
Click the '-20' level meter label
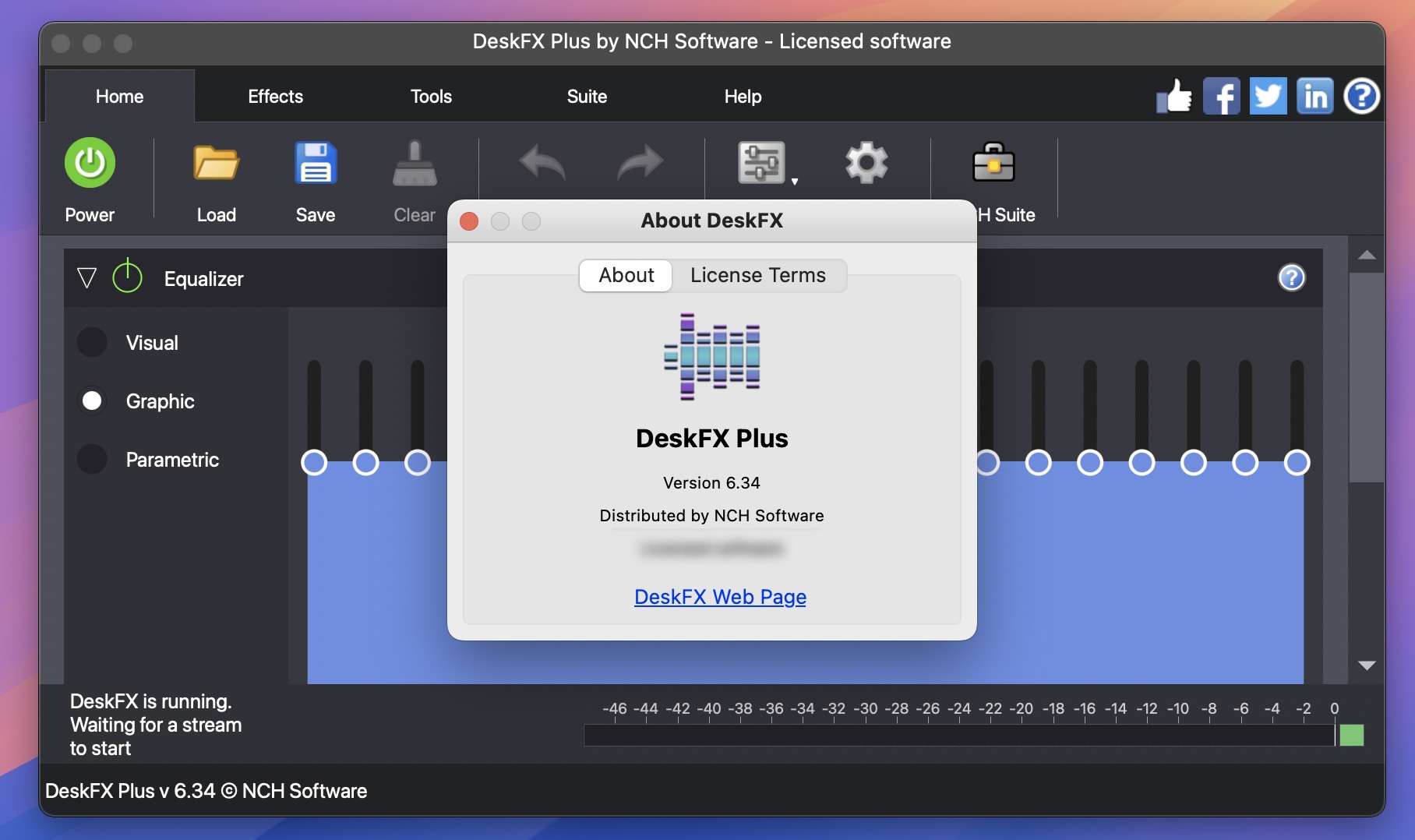[1022, 708]
